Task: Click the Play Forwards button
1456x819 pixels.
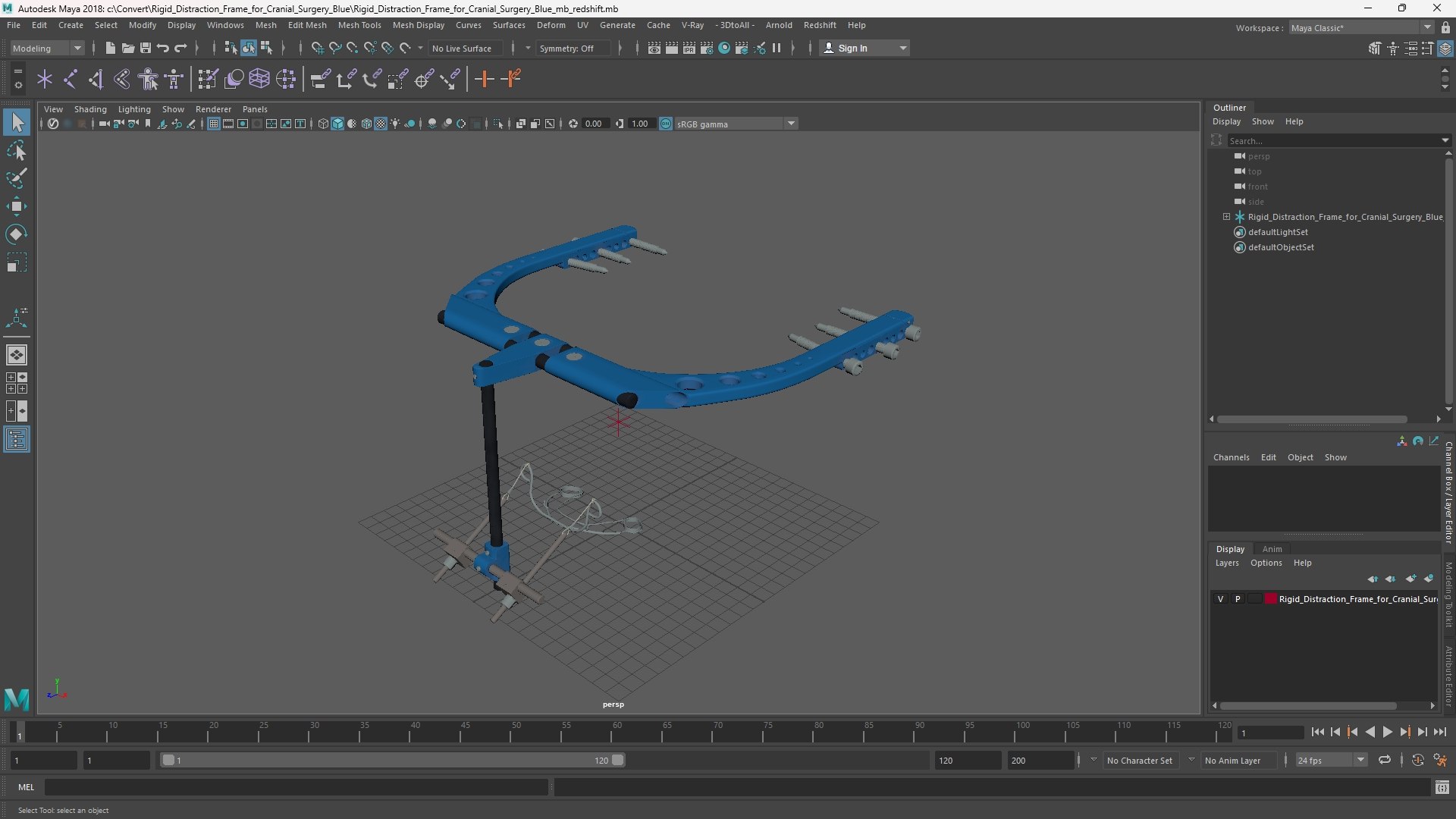Action: pyautogui.click(x=1387, y=732)
